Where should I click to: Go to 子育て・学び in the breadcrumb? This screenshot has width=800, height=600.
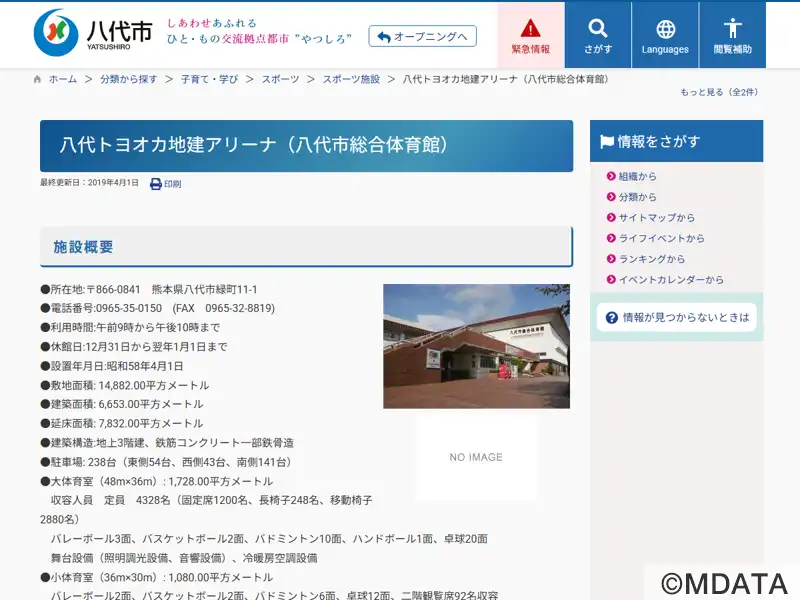point(210,79)
